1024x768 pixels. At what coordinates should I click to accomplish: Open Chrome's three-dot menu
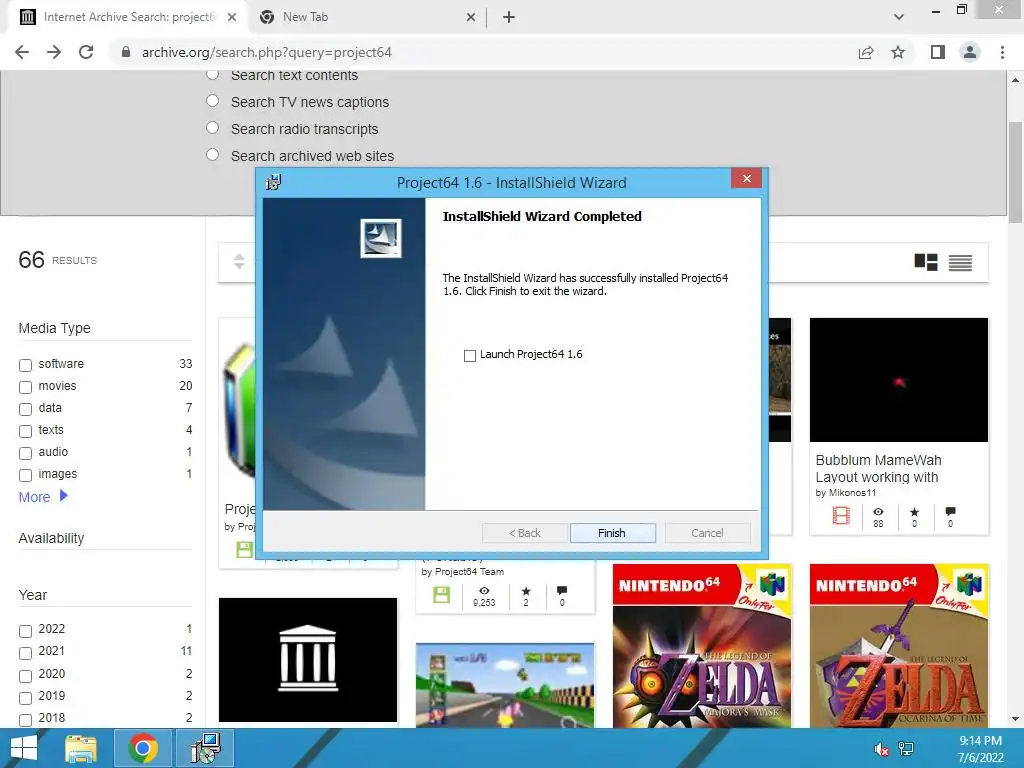[1002, 52]
